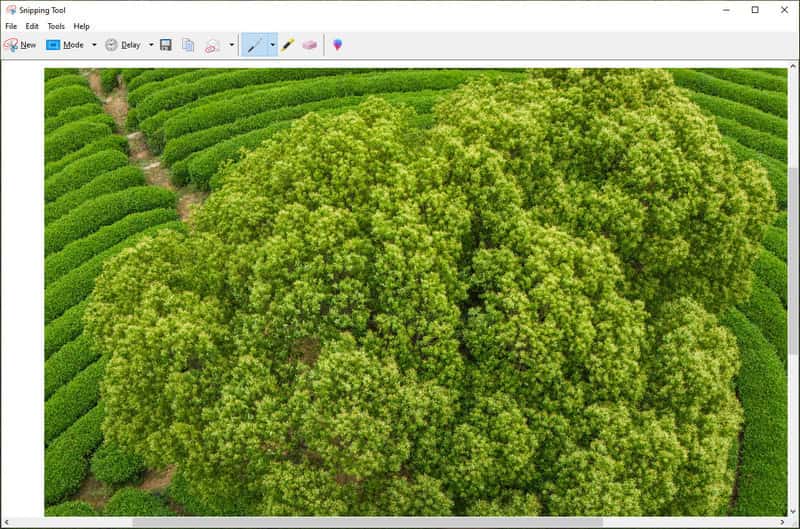
Task: Click the Snipping Tool title bar icon
Action: 10,10
